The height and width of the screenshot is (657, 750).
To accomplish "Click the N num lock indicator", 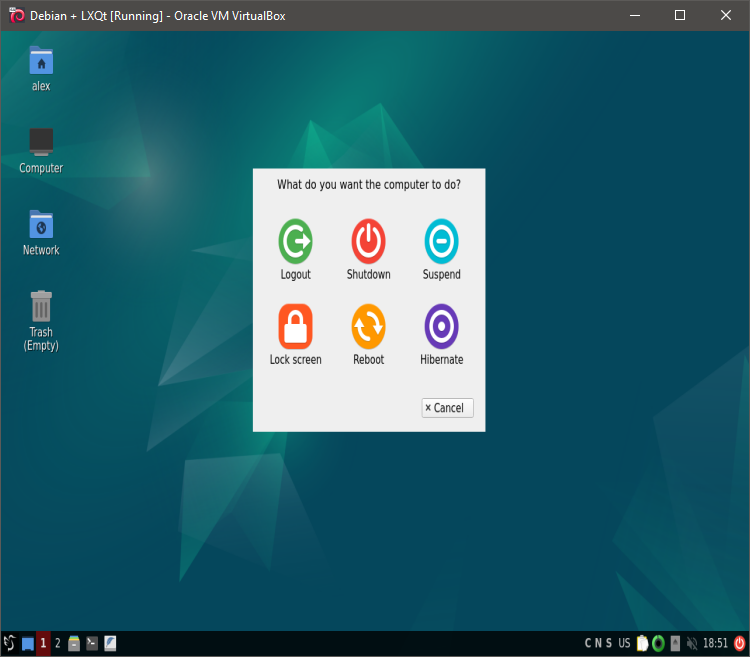I will 598,643.
